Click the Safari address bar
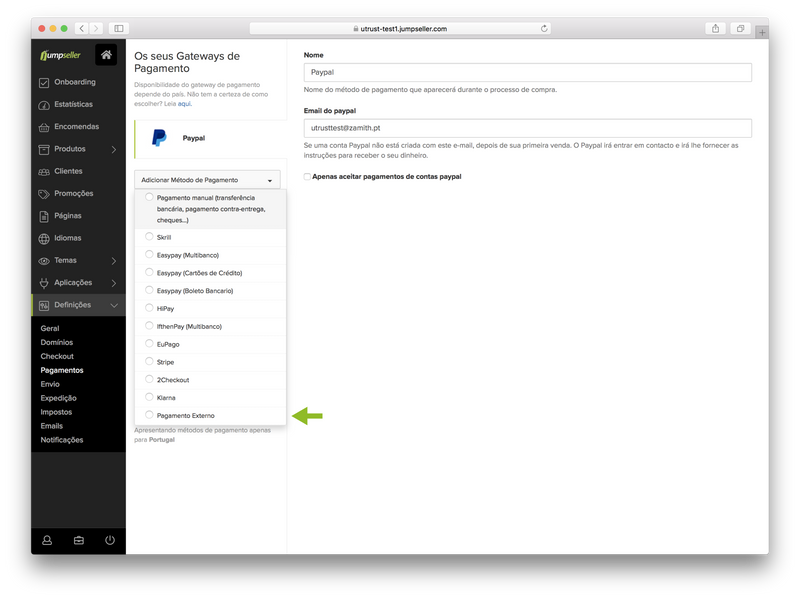The height and width of the screenshot is (599, 800). [399, 29]
